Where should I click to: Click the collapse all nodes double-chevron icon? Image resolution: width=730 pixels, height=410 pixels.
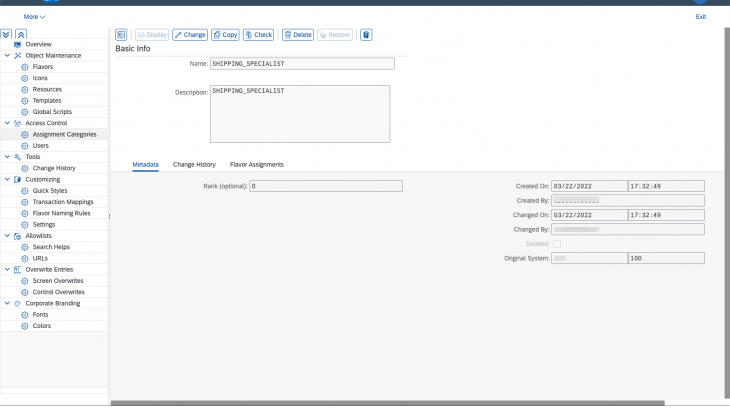pos(21,34)
